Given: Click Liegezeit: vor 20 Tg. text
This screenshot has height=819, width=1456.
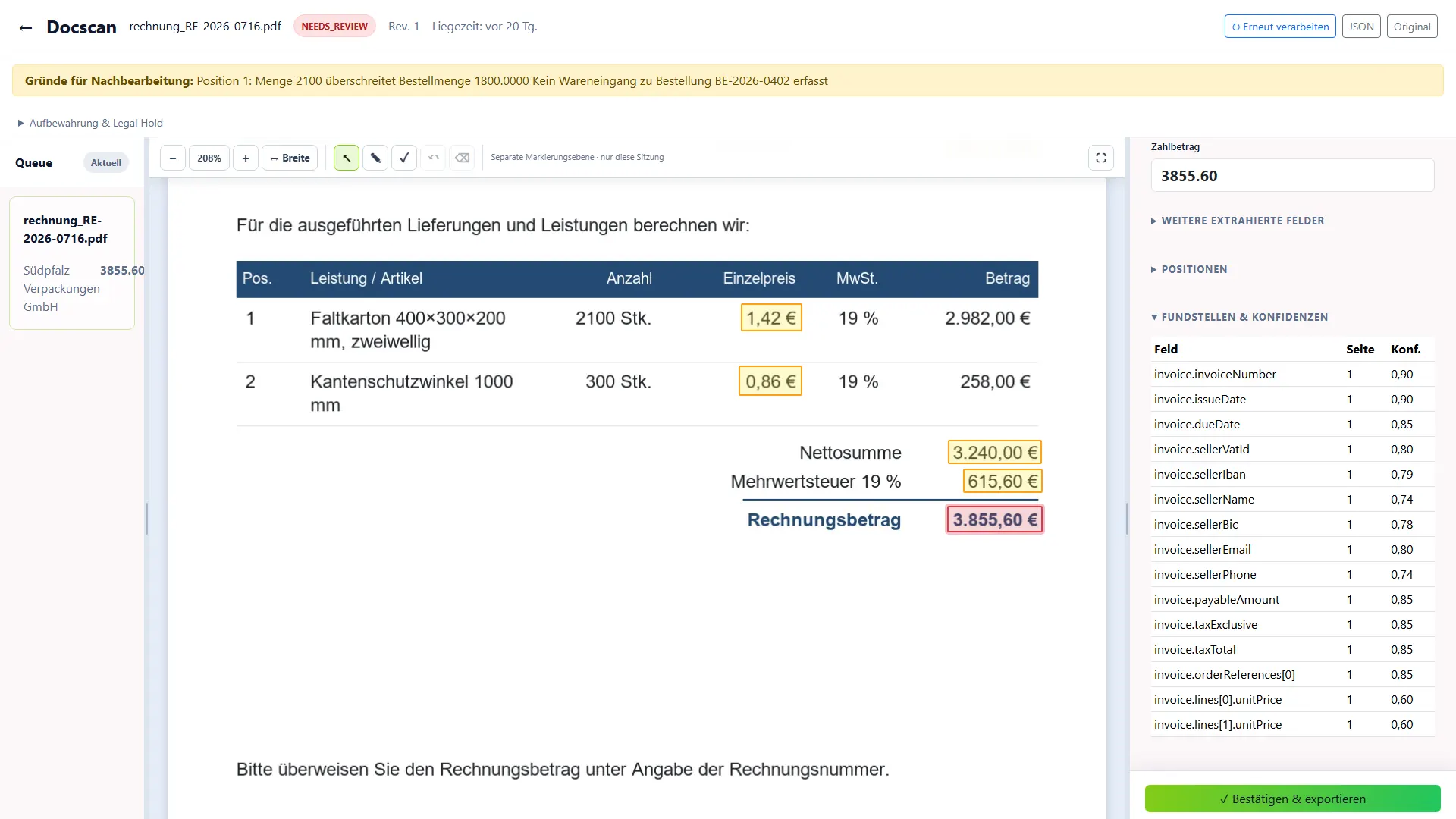Looking at the screenshot, I should [485, 26].
